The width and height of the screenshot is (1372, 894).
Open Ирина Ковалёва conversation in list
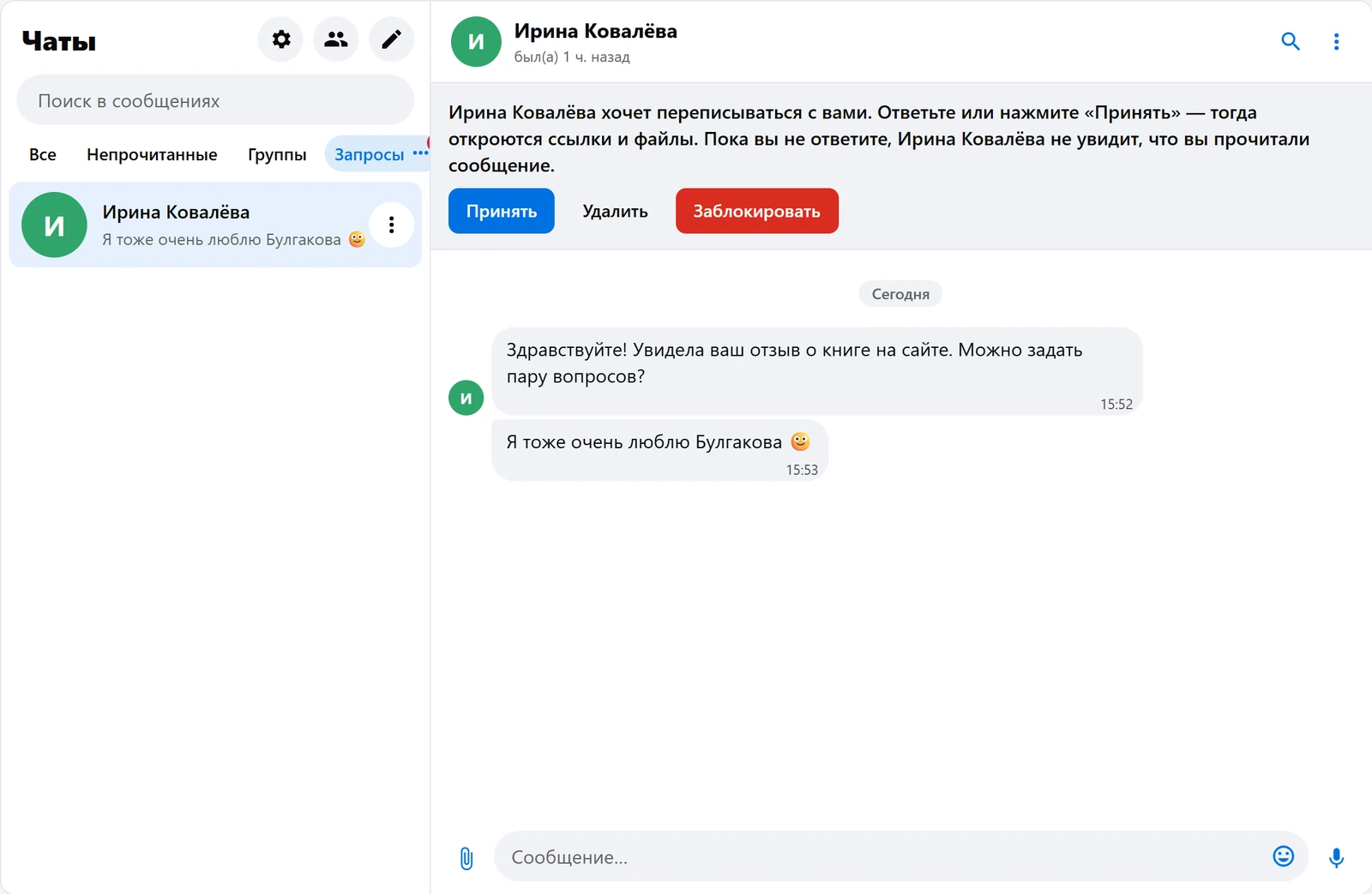tap(215, 225)
